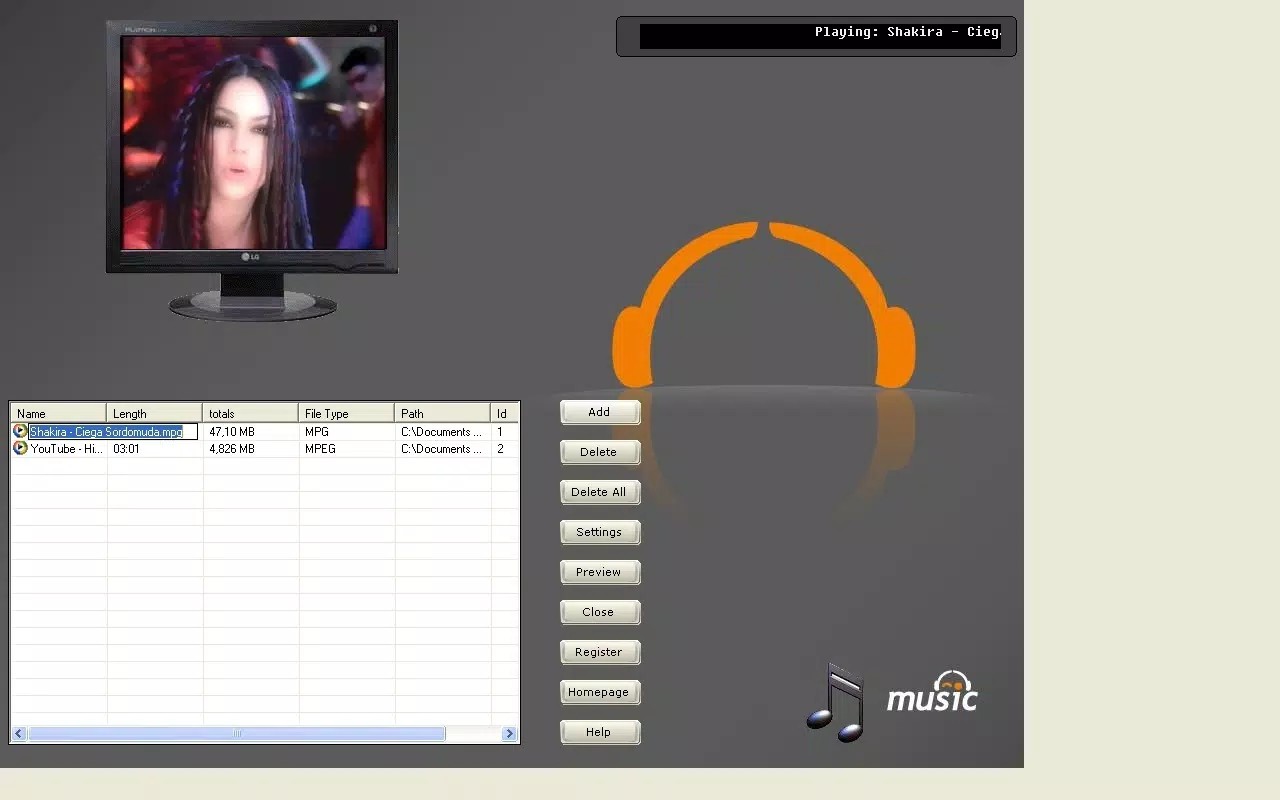Click the Id column header
The height and width of the screenshot is (800, 1280).
(x=505, y=413)
